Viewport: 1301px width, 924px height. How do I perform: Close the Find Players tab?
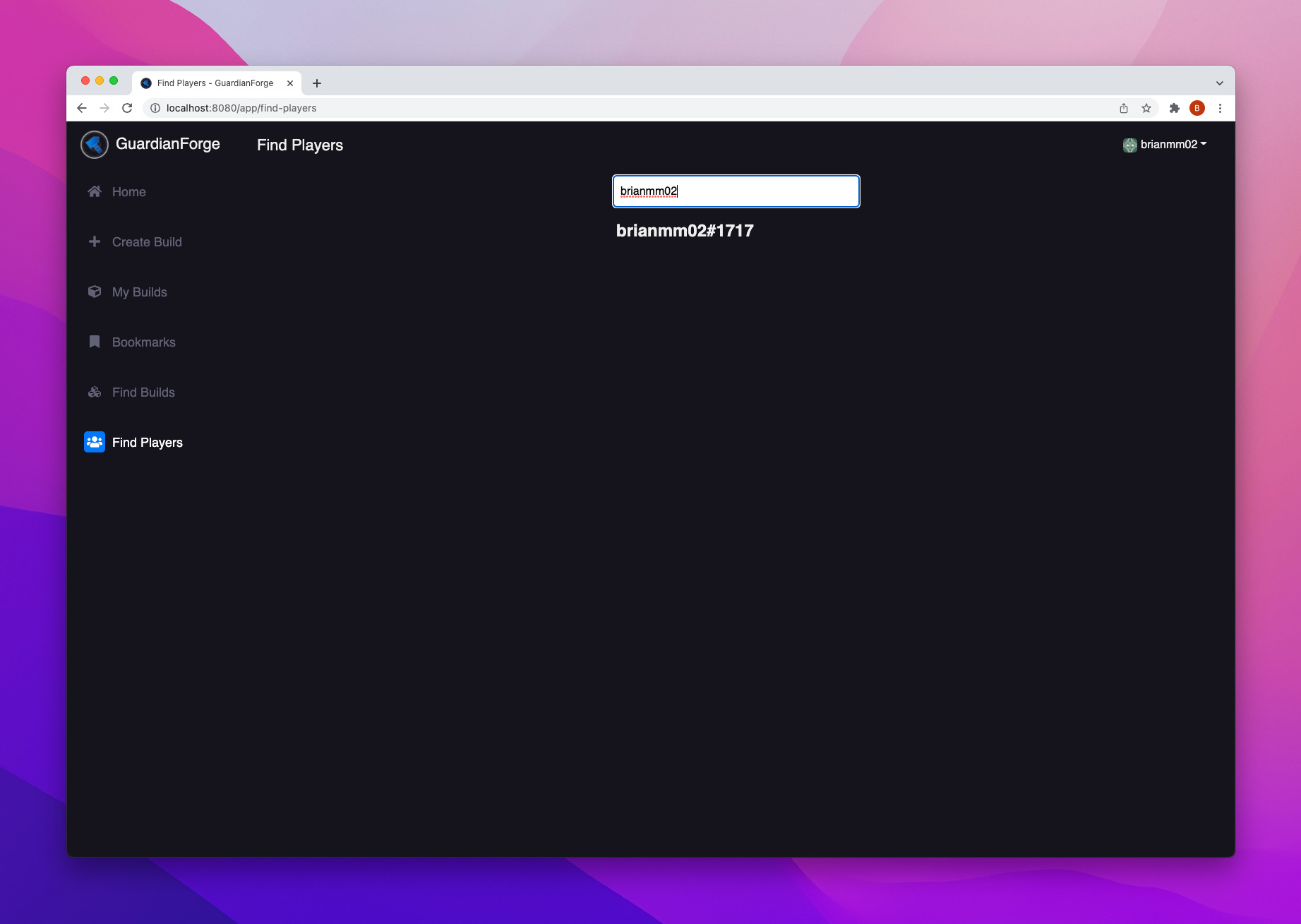290,83
